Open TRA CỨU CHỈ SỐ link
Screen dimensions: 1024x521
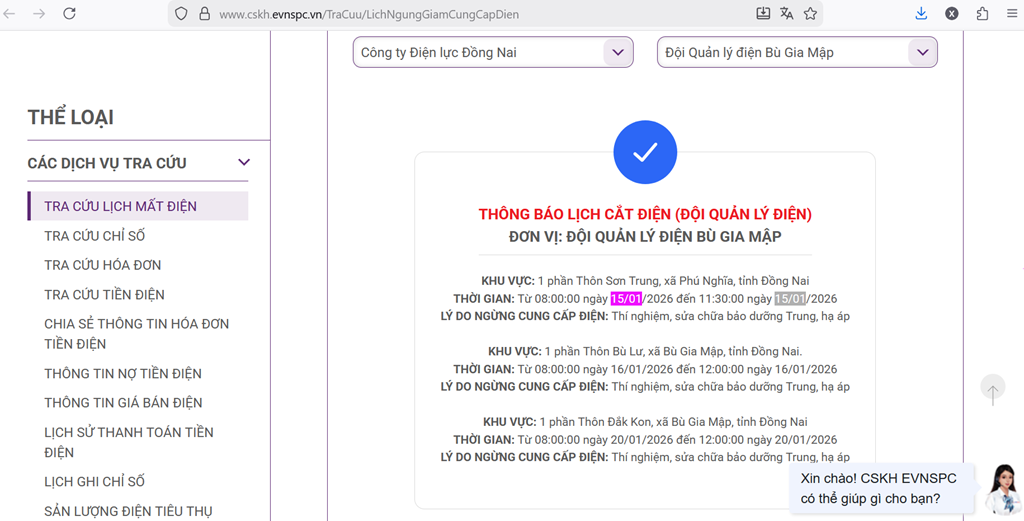94,236
